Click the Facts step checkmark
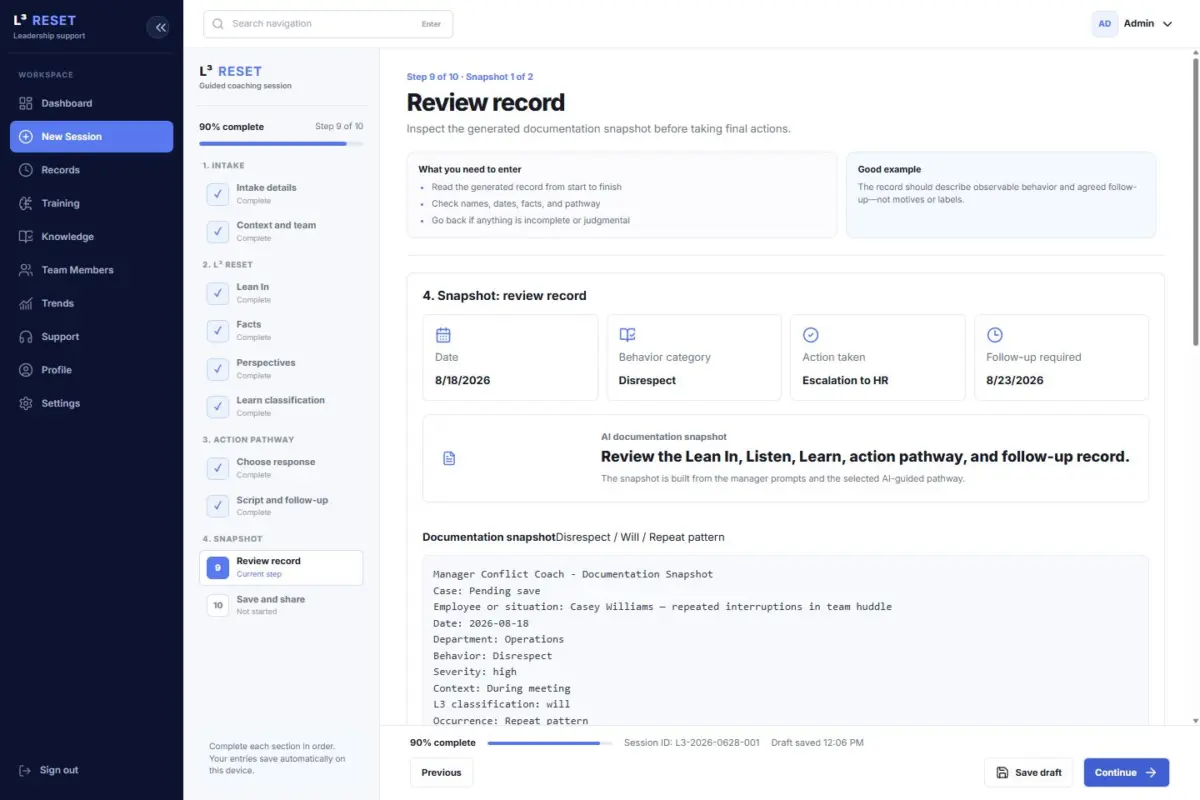 (217, 331)
